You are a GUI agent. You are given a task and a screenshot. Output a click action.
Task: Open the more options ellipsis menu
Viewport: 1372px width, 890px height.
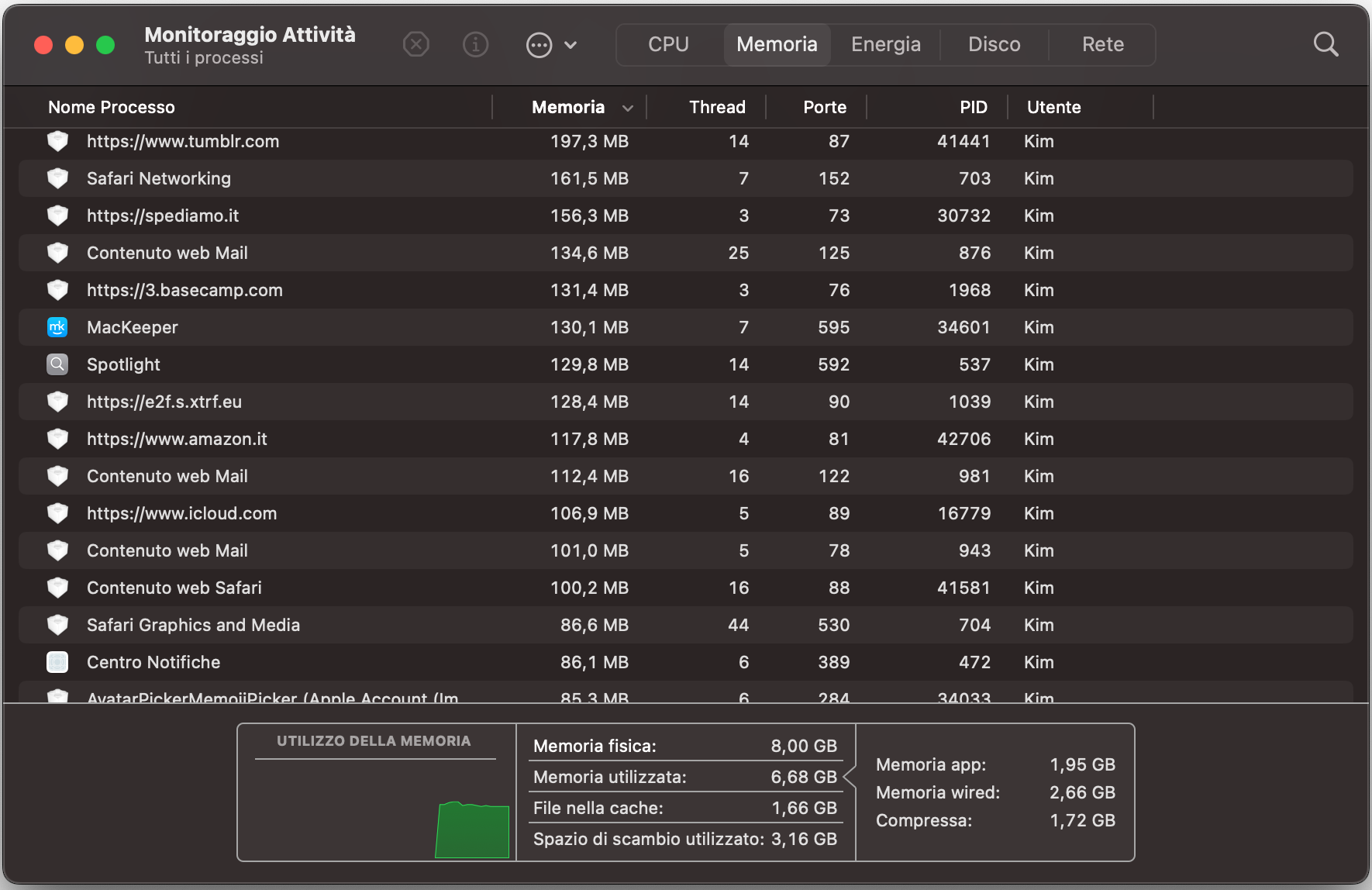[539, 44]
